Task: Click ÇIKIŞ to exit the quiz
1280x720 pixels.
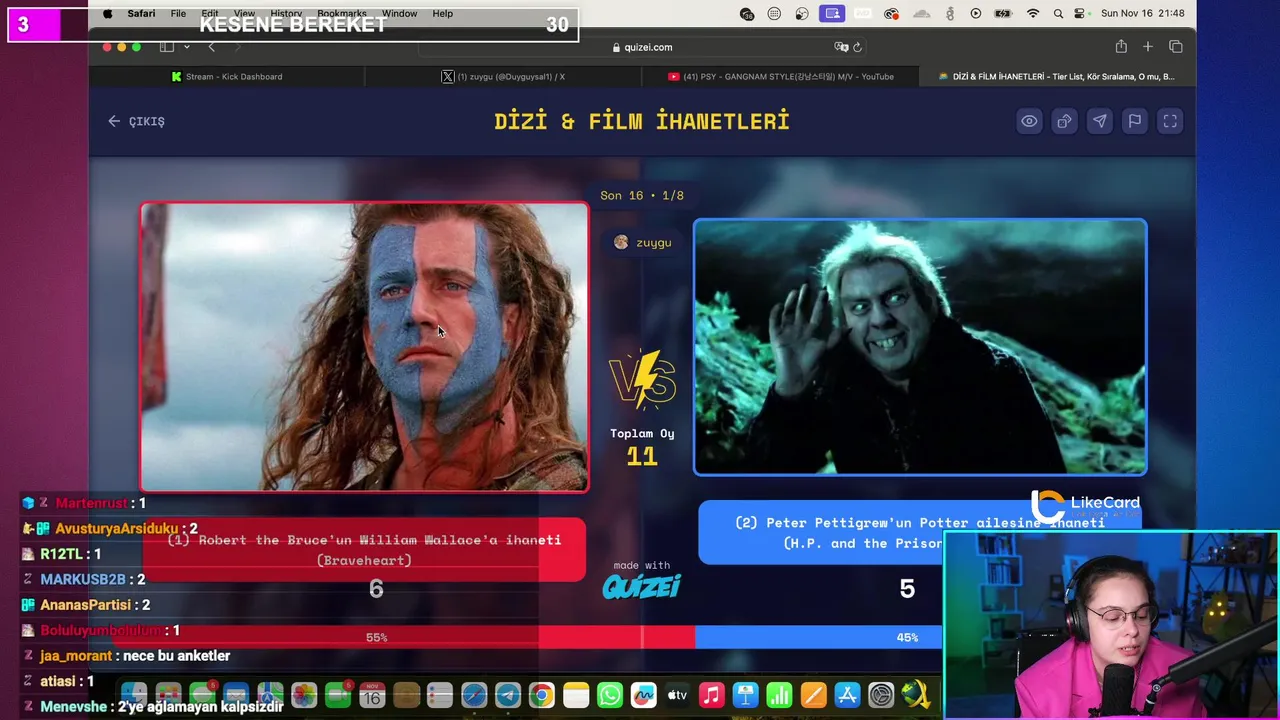Action: click(x=136, y=121)
